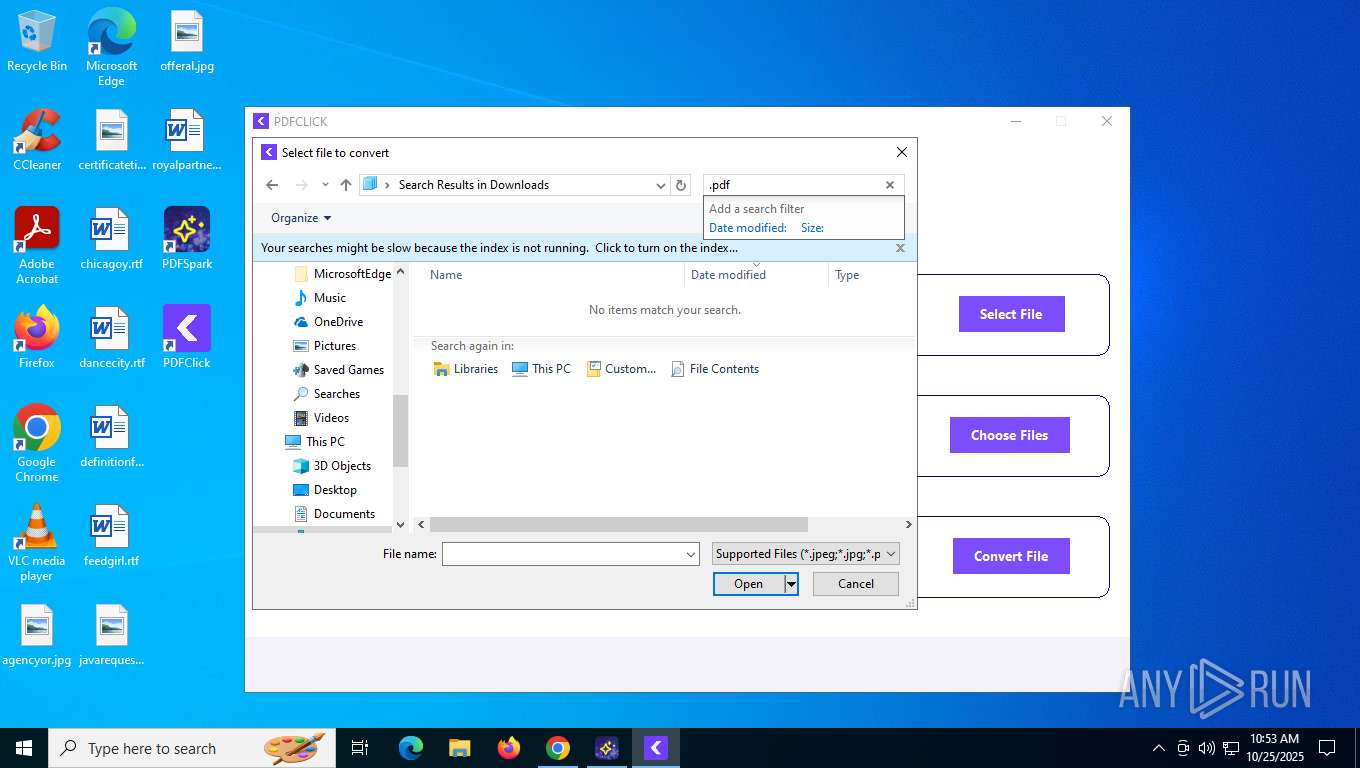Open VLC media player desktop shortcut
Screen dimensions: 1360x768
(37, 542)
